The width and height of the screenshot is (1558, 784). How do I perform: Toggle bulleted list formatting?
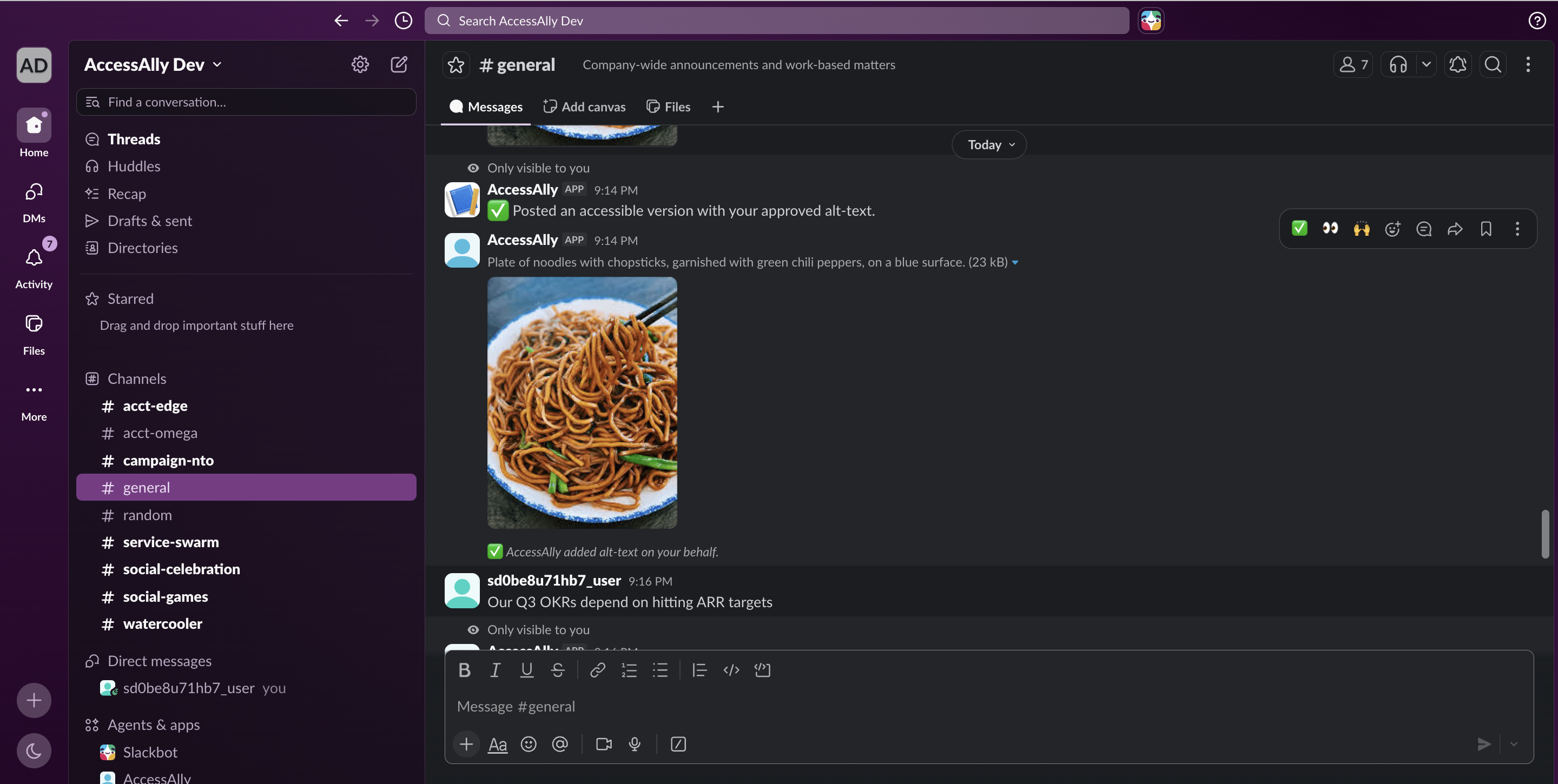coord(661,670)
